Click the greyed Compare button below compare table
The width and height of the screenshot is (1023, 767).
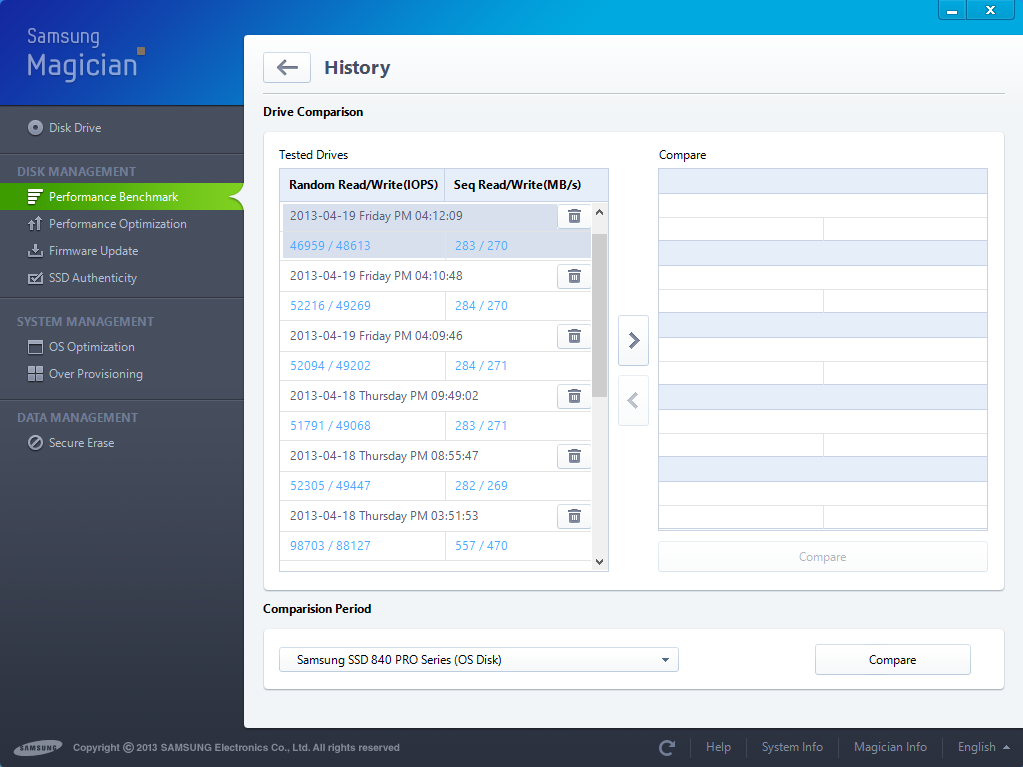pos(822,557)
